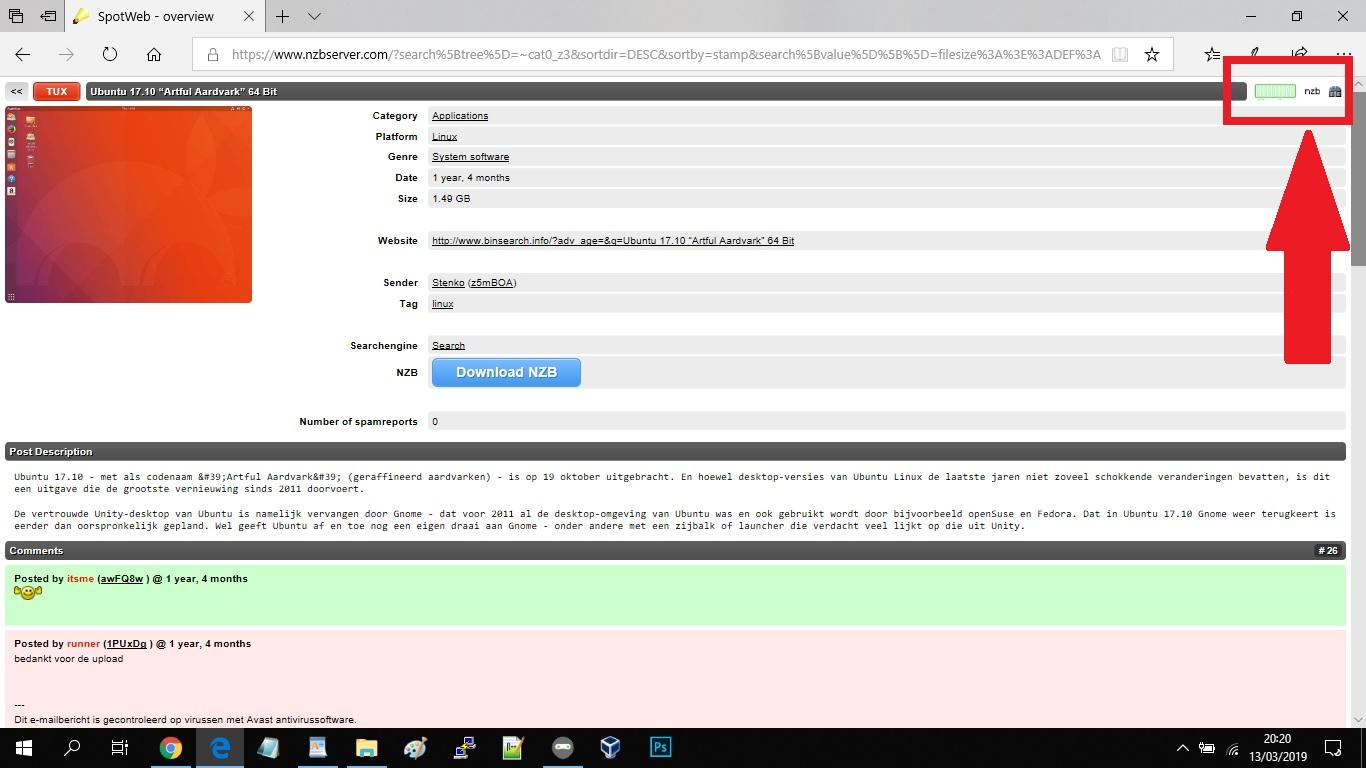
Task: Add page to favorites with star icon
Action: point(1152,54)
